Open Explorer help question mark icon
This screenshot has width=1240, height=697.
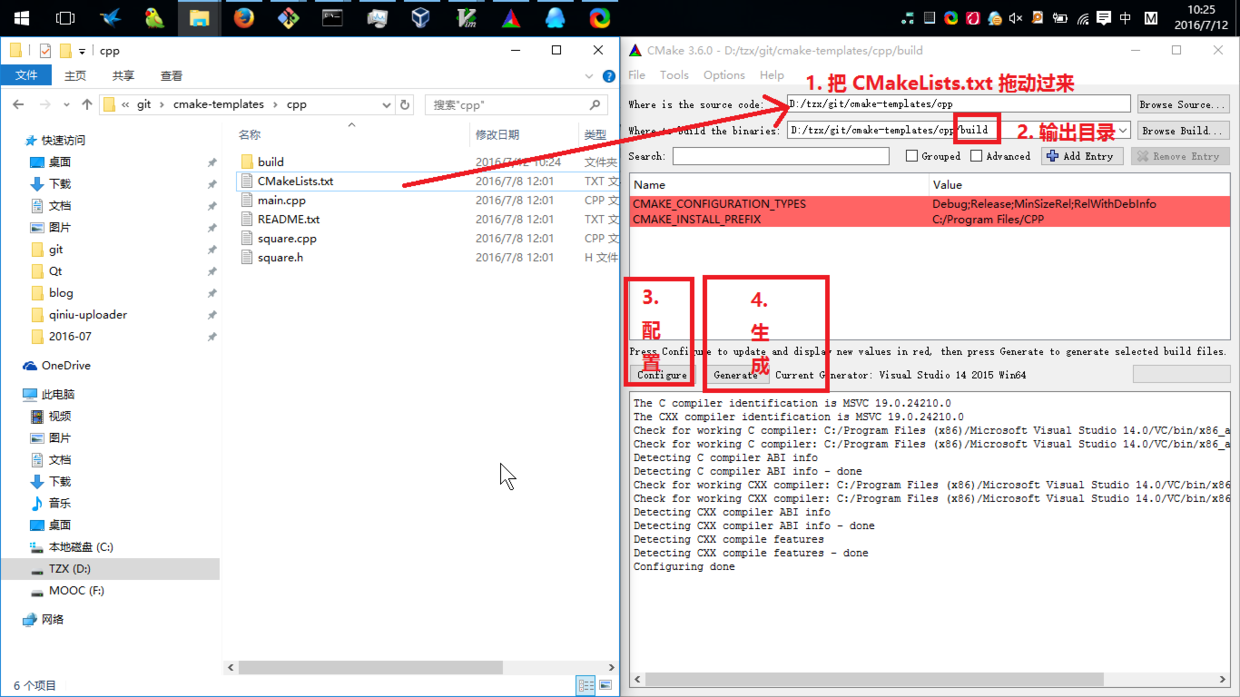[x=609, y=76]
